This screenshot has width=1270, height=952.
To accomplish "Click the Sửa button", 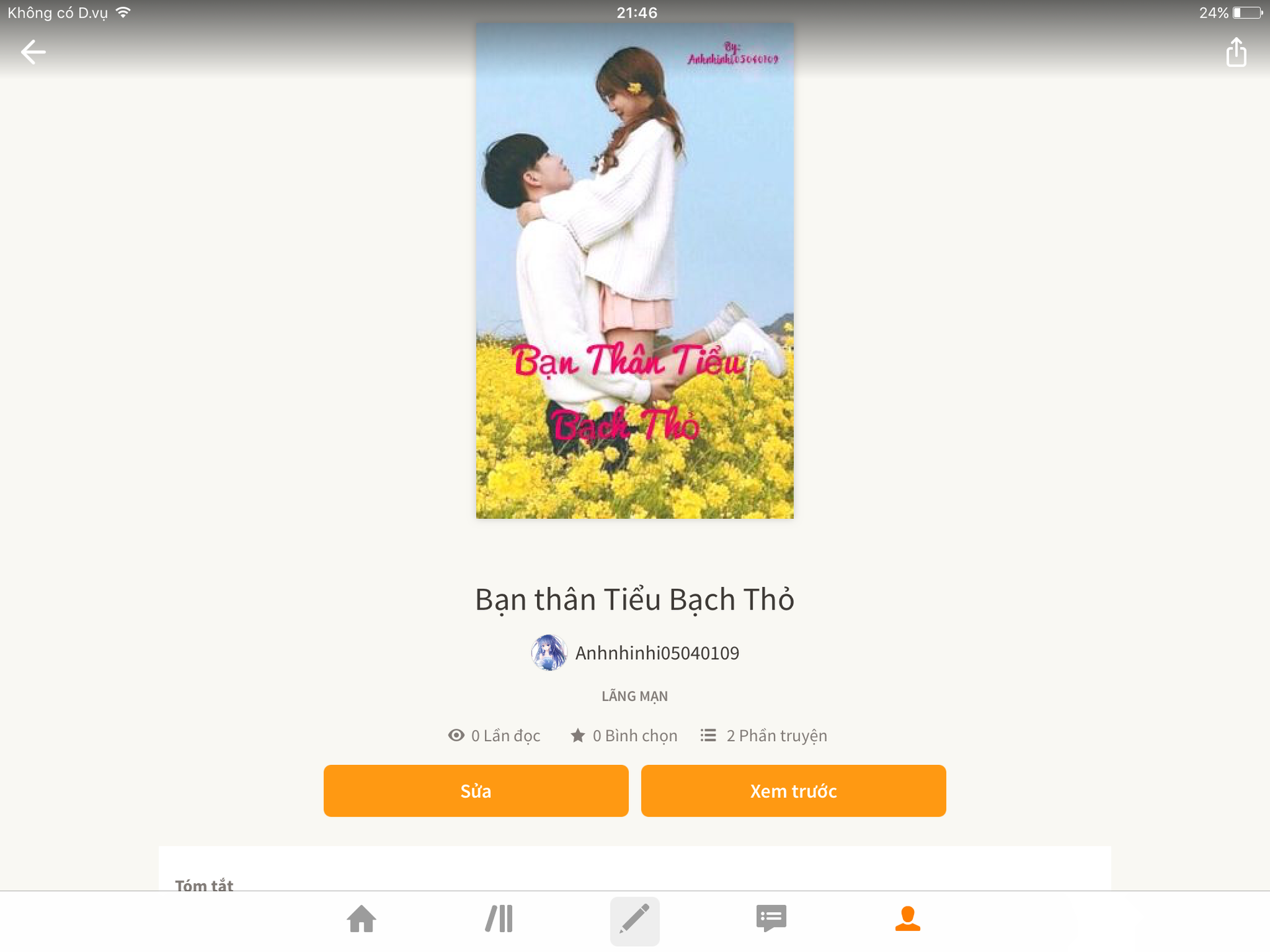I will click(476, 791).
